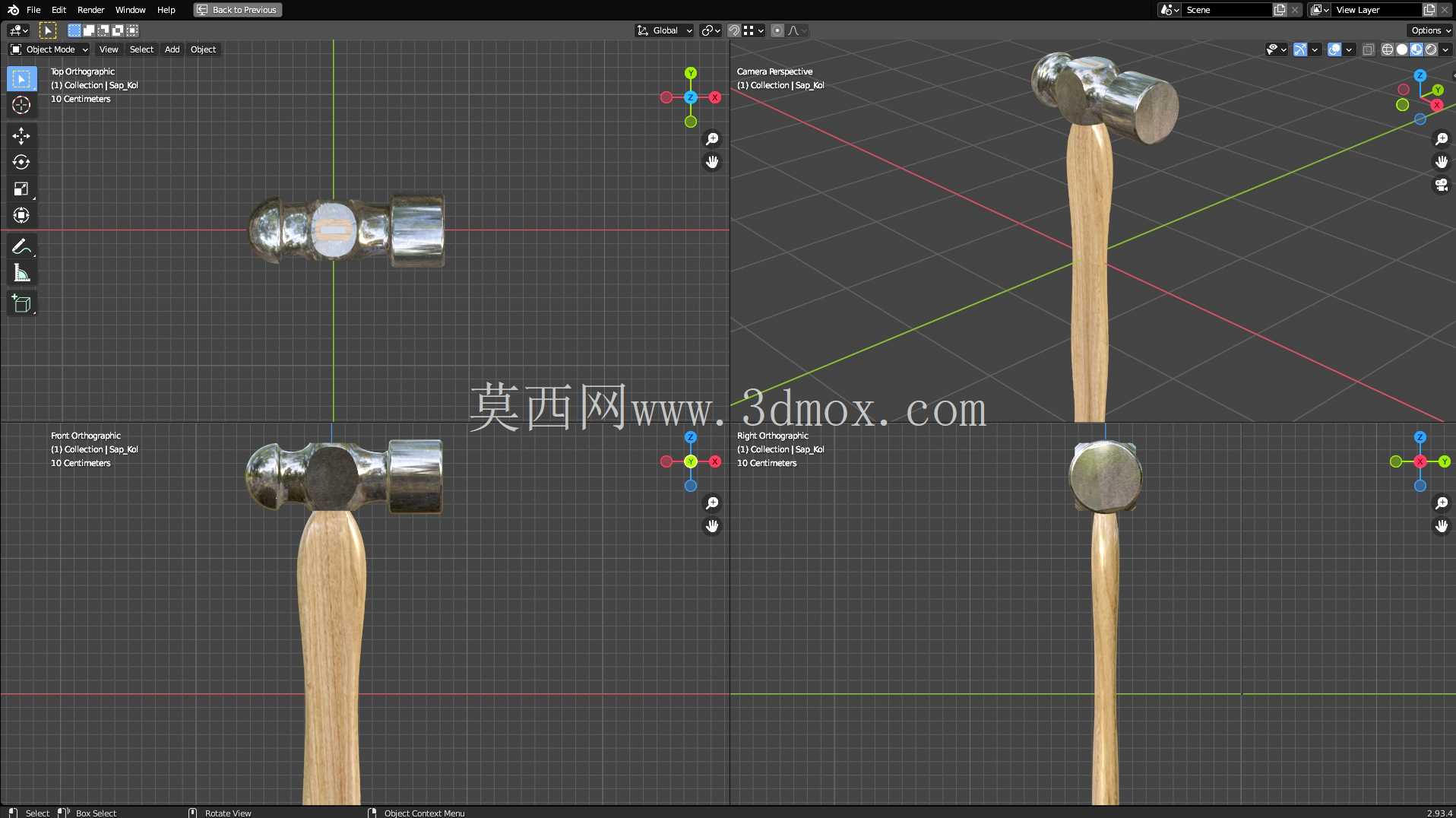Open proportional editing falloff dropdown

[x=797, y=30]
